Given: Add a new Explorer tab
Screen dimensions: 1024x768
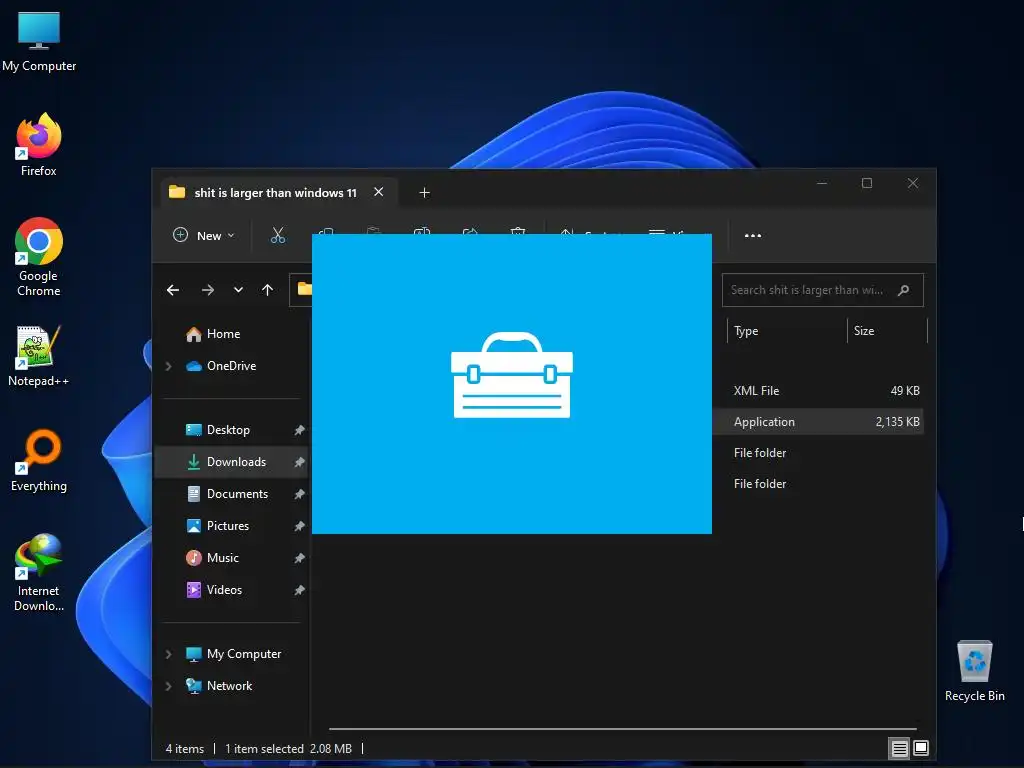Looking at the screenshot, I should tap(424, 193).
